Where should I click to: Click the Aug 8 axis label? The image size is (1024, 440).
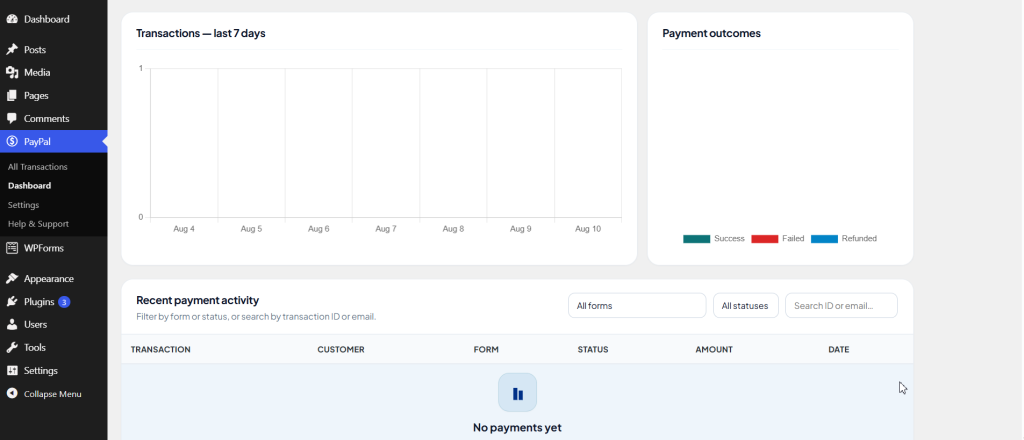(453, 229)
